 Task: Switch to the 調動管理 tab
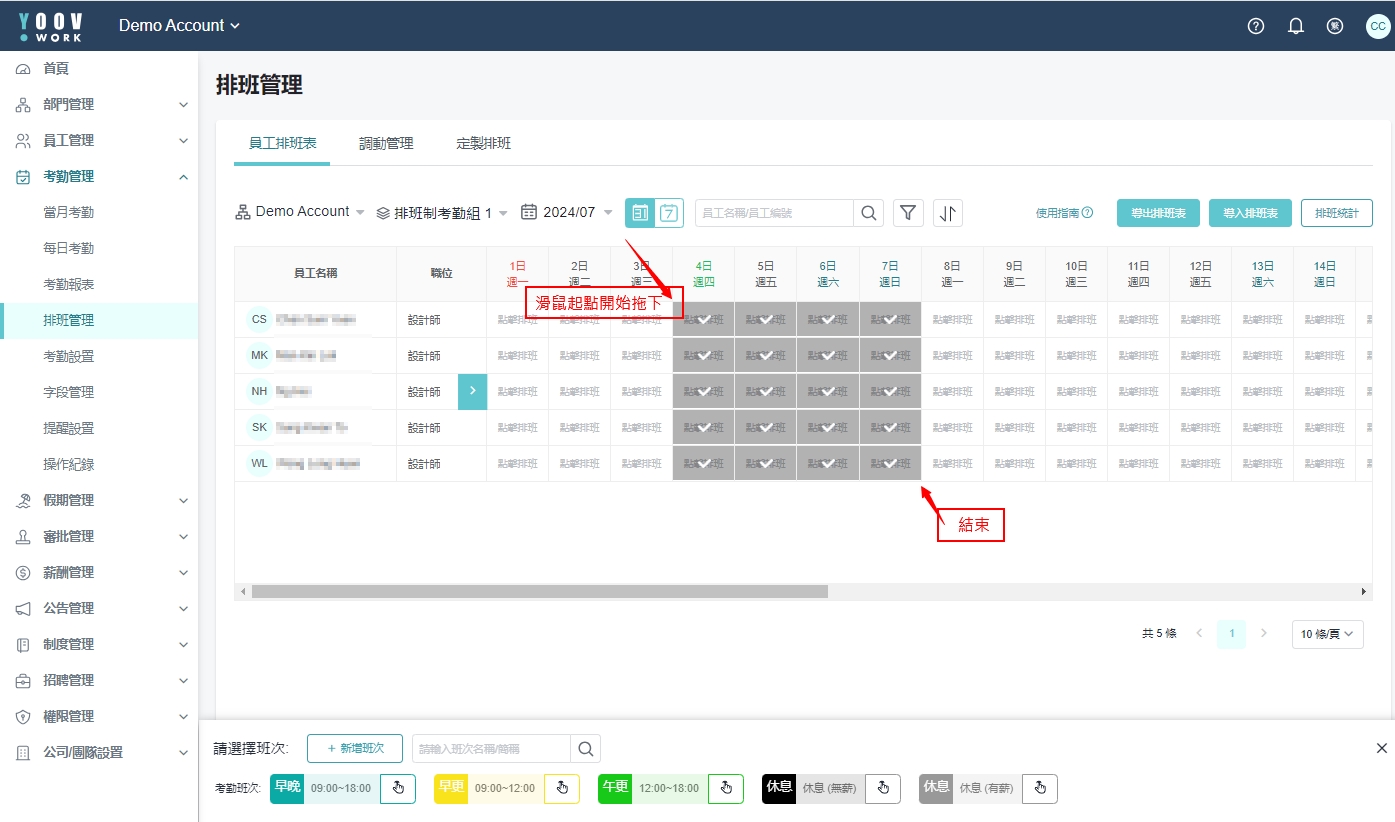[x=386, y=143]
